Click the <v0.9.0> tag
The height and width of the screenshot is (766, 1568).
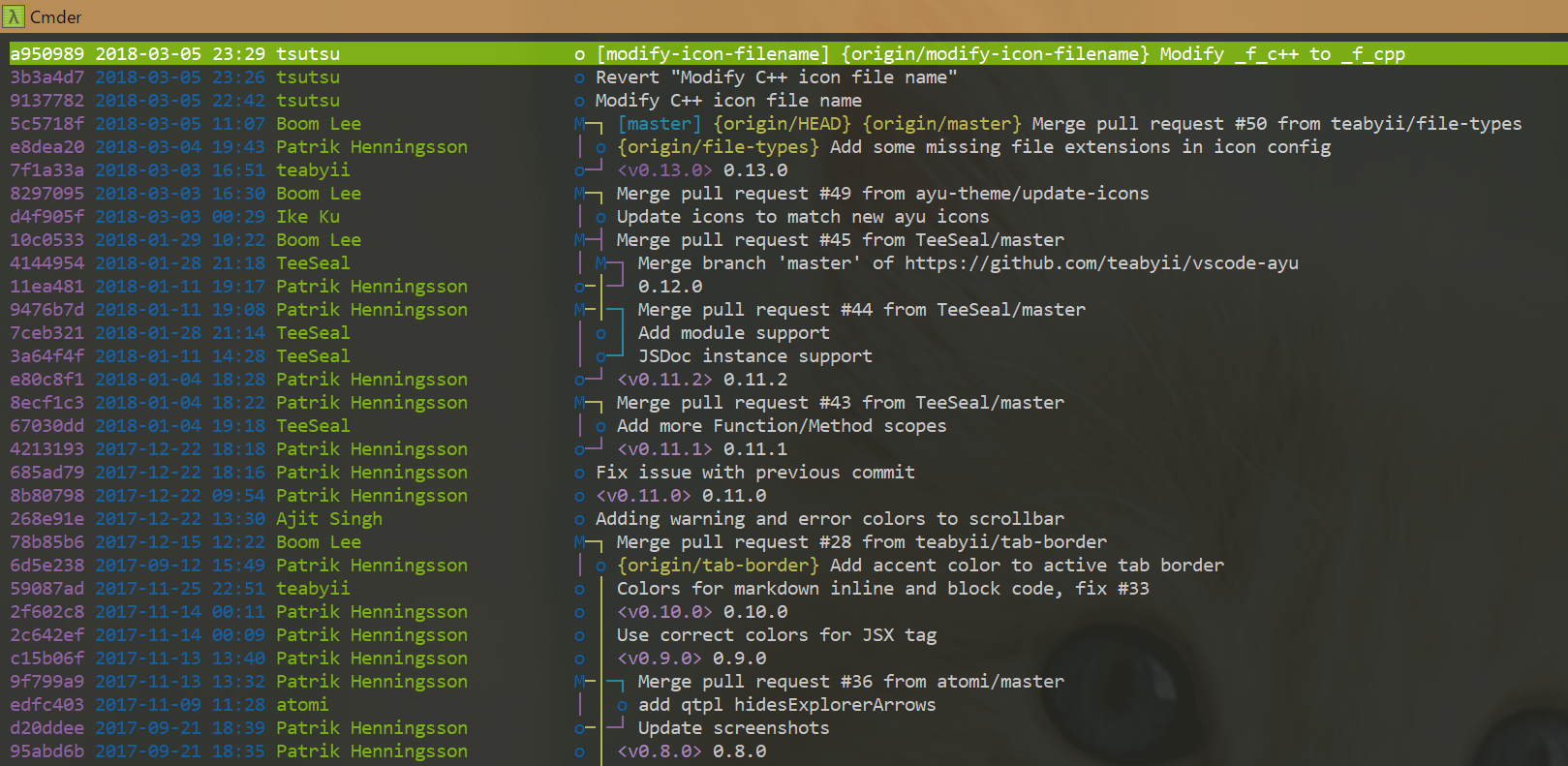660,659
